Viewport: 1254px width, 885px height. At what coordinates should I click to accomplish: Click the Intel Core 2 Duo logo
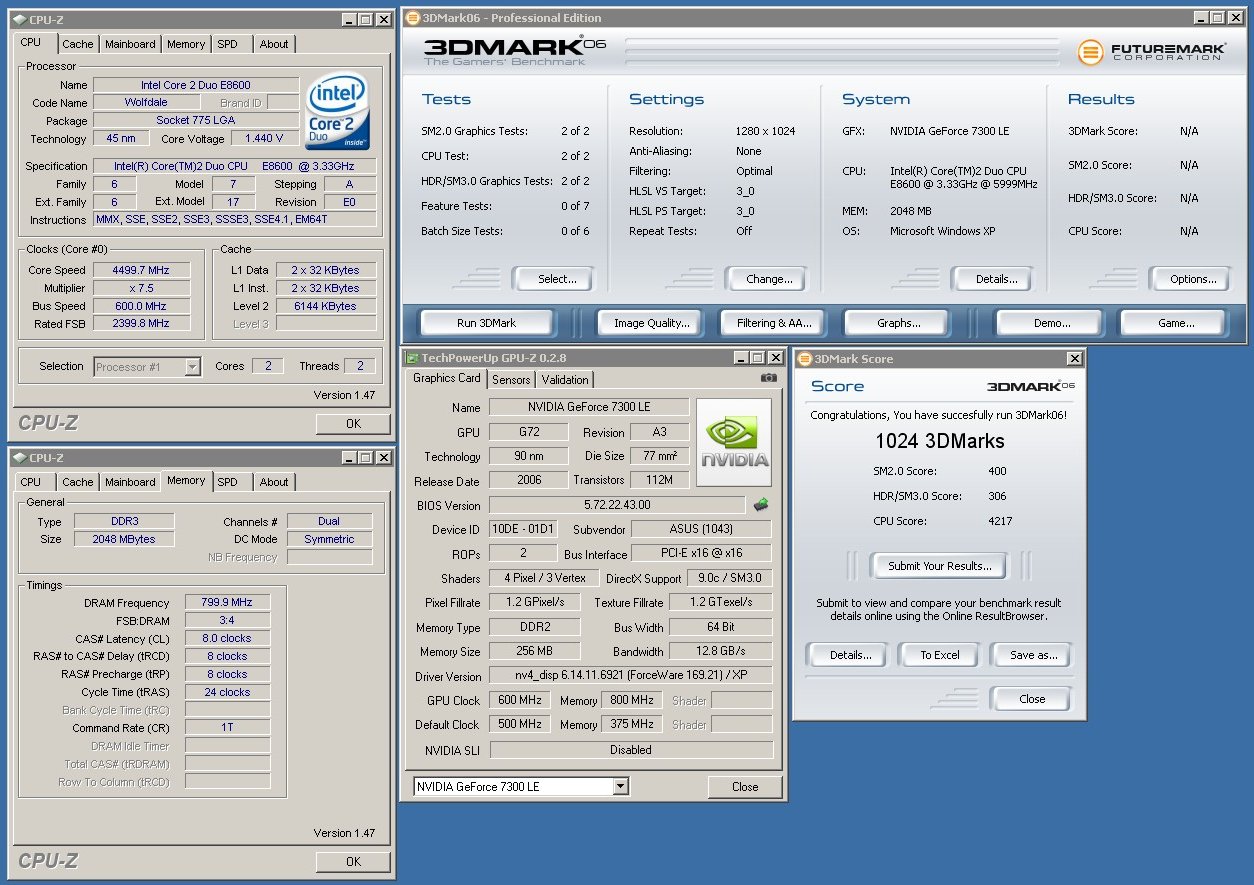pyautogui.click(x=337, y=113)
